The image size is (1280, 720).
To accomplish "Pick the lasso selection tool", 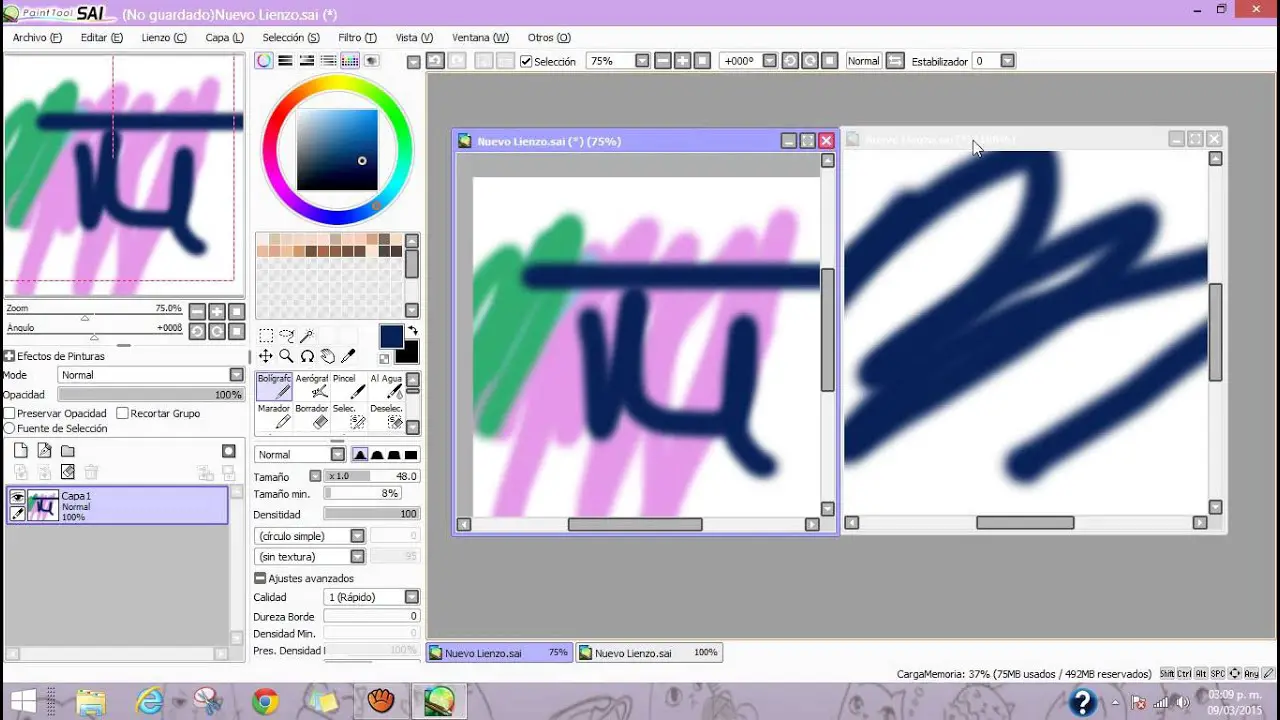I will tap(287, 336).
